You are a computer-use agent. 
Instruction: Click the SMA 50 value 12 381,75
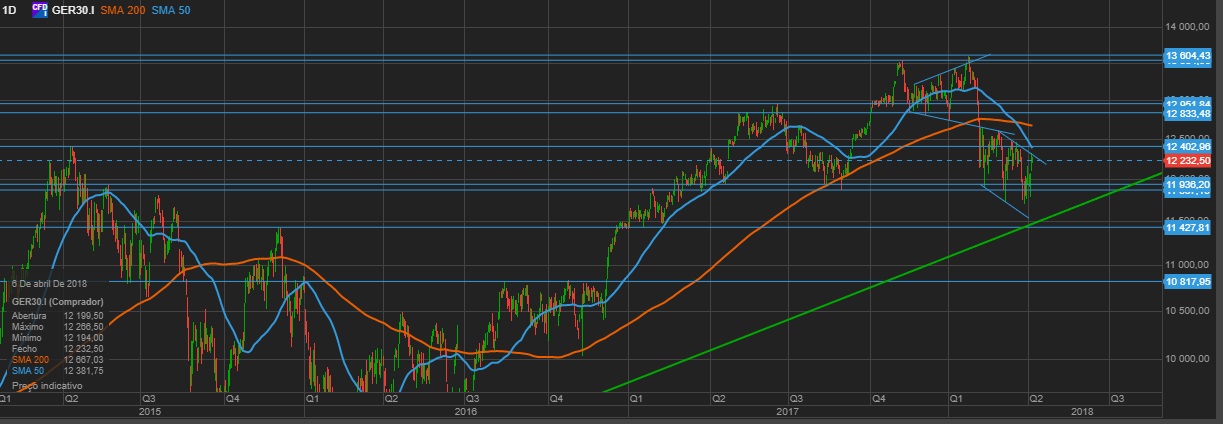[x=84, y=369]
